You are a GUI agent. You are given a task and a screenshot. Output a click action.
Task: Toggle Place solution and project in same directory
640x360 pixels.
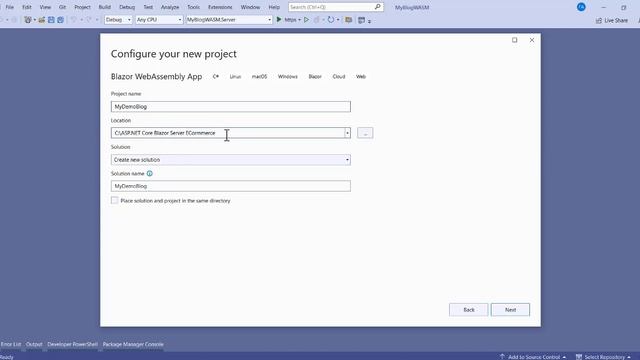pos(115,200)
